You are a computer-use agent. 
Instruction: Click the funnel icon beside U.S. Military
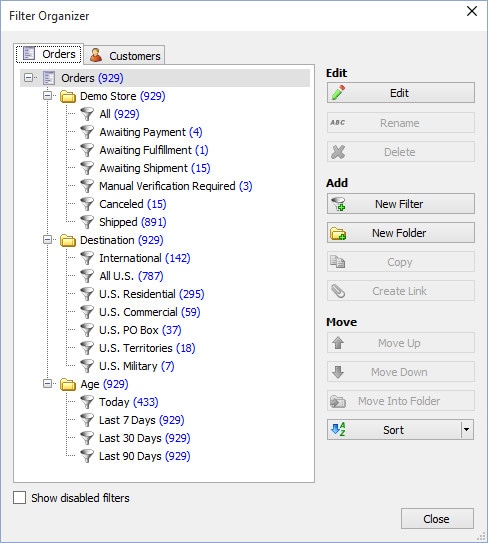point(87,366)
